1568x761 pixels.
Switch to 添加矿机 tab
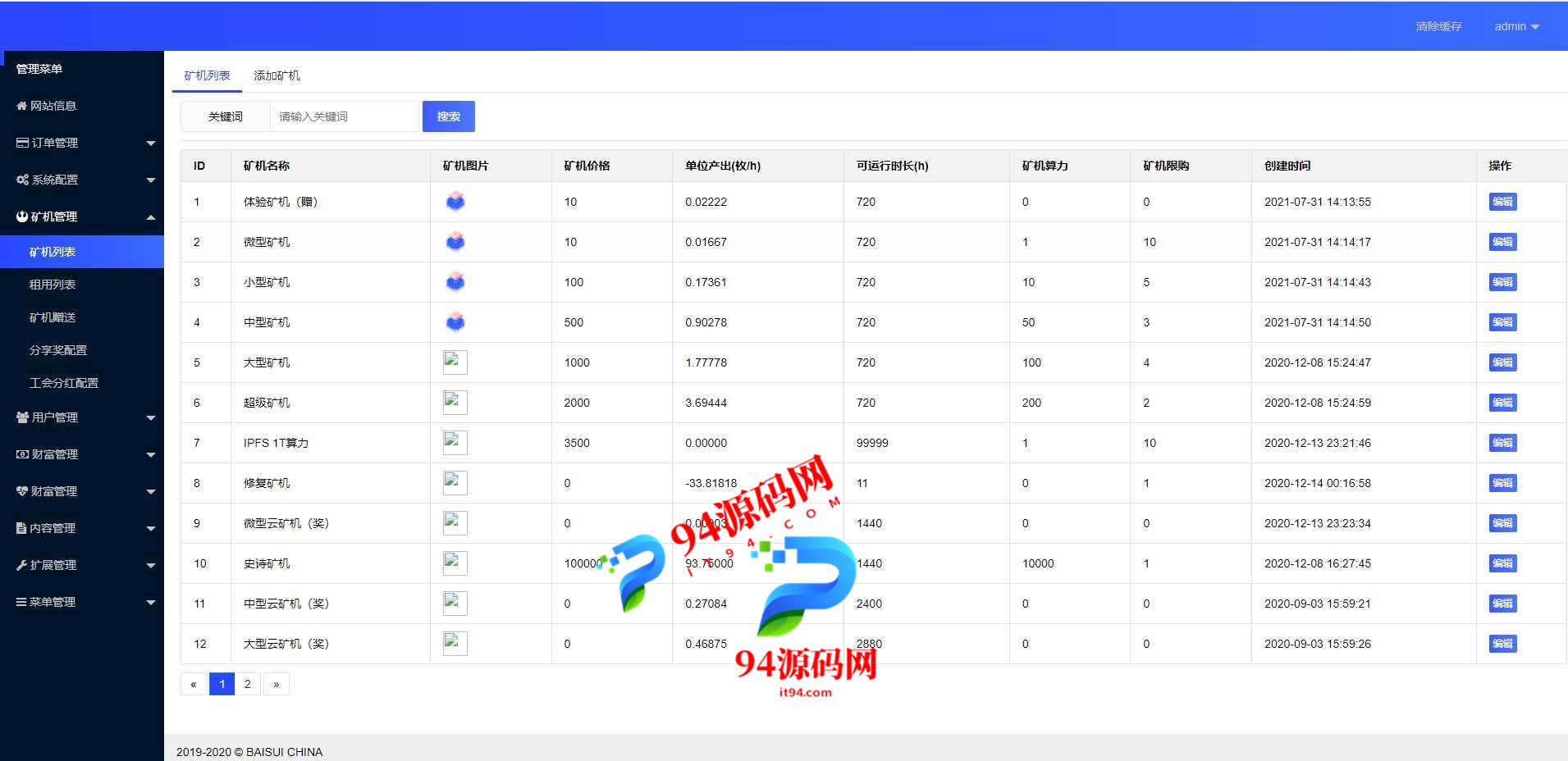pos(277,75)
